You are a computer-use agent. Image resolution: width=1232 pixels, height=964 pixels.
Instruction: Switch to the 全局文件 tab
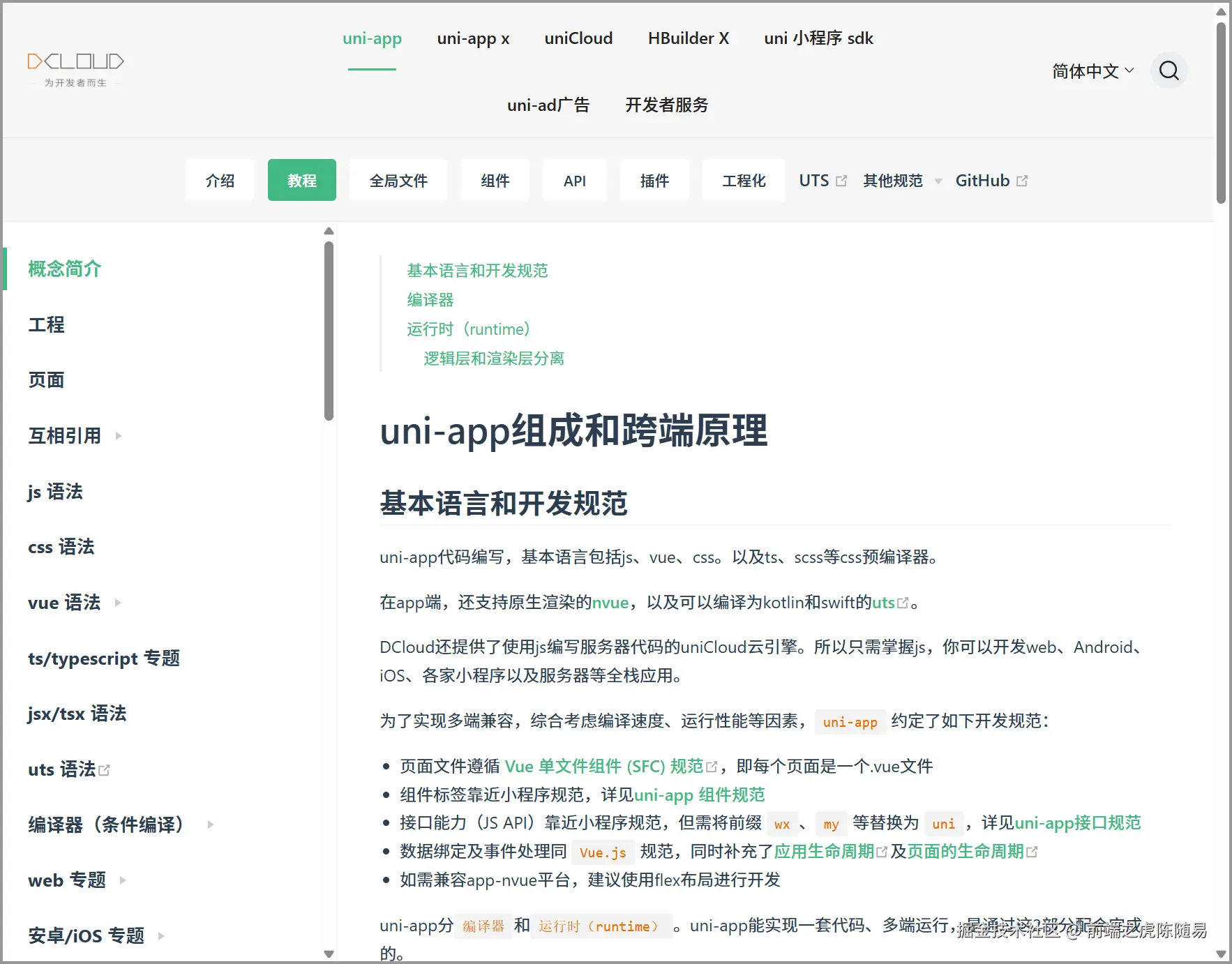(x=398, y=181)
